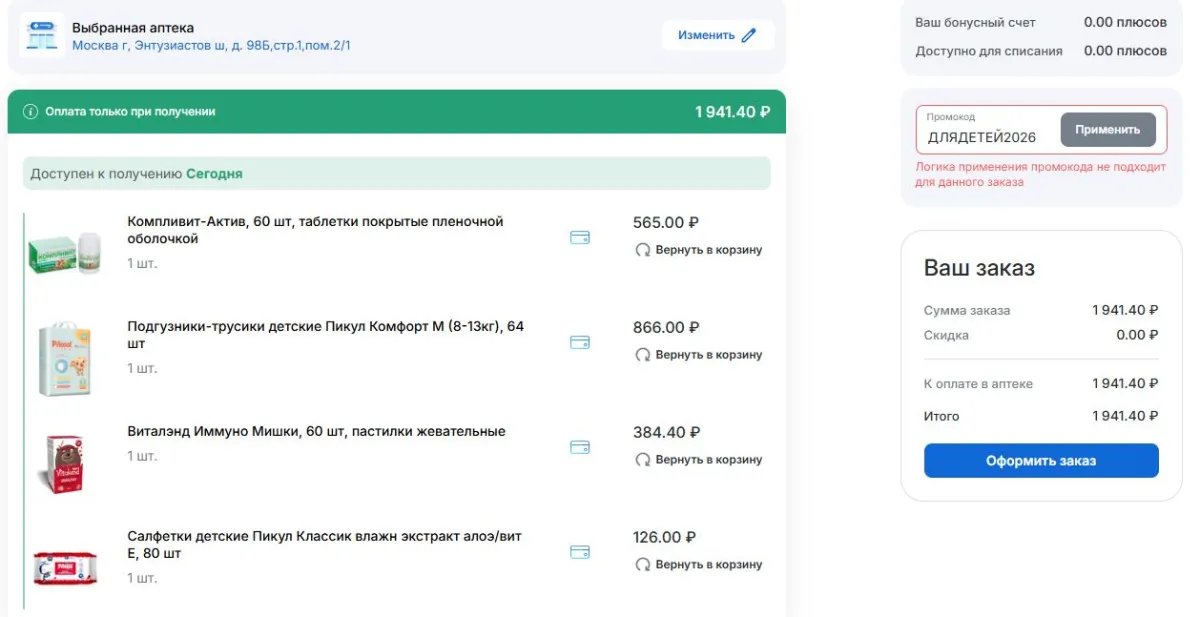The height and width of the screenshot is (617, 1200).
Task: Open Пикул Комфорт diapers product image
Action: click(65, 359)
